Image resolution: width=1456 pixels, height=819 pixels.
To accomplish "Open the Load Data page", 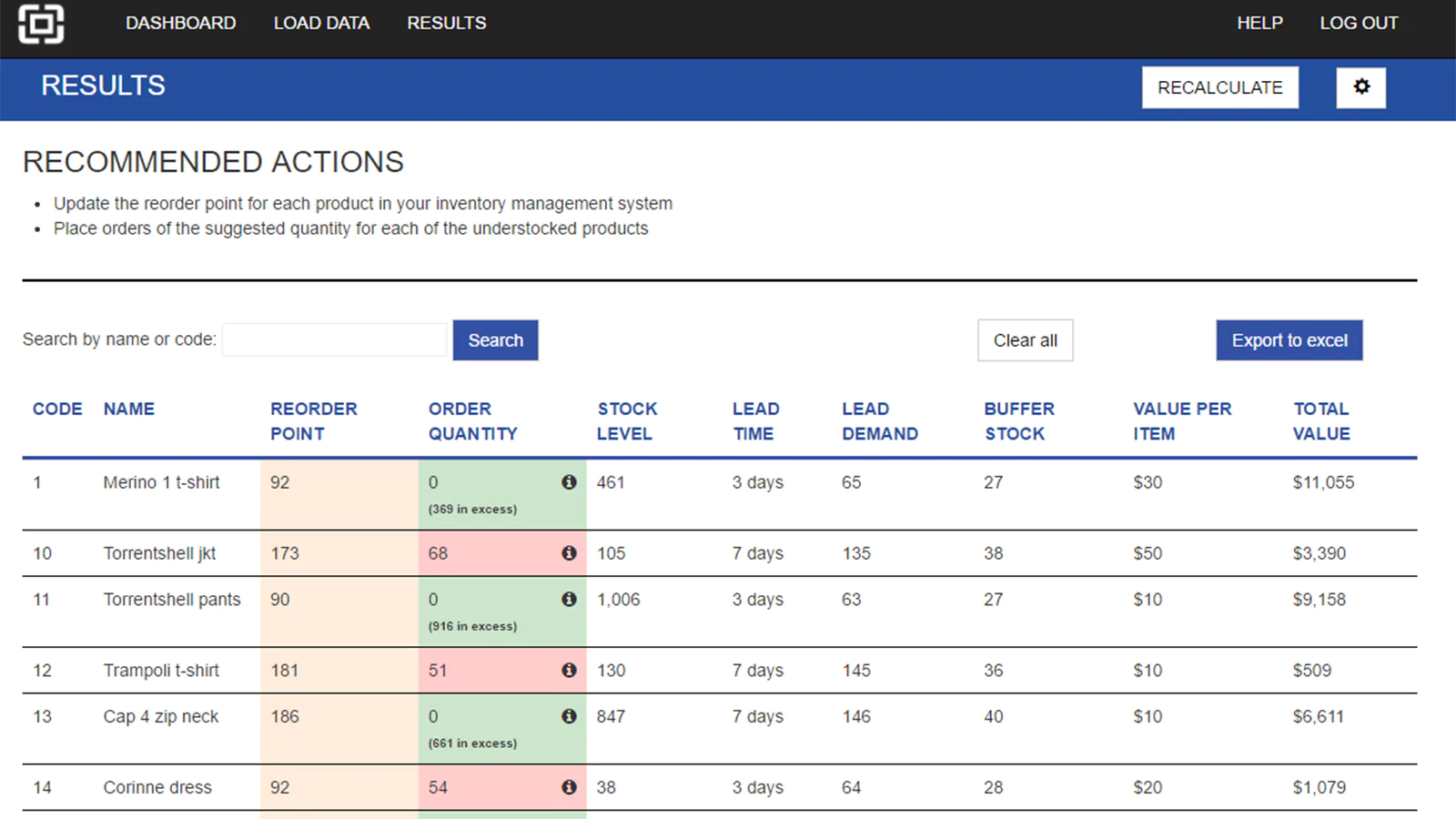I will [321, 24].
